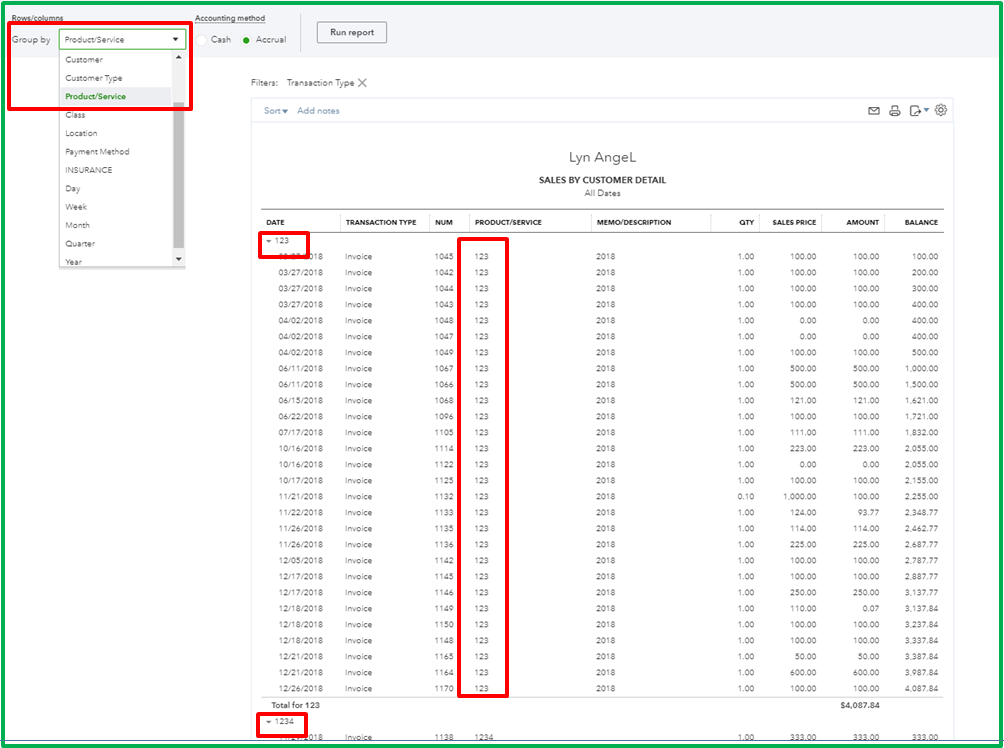Click the BALANCE column header
1004x748 pixels.
921,222
